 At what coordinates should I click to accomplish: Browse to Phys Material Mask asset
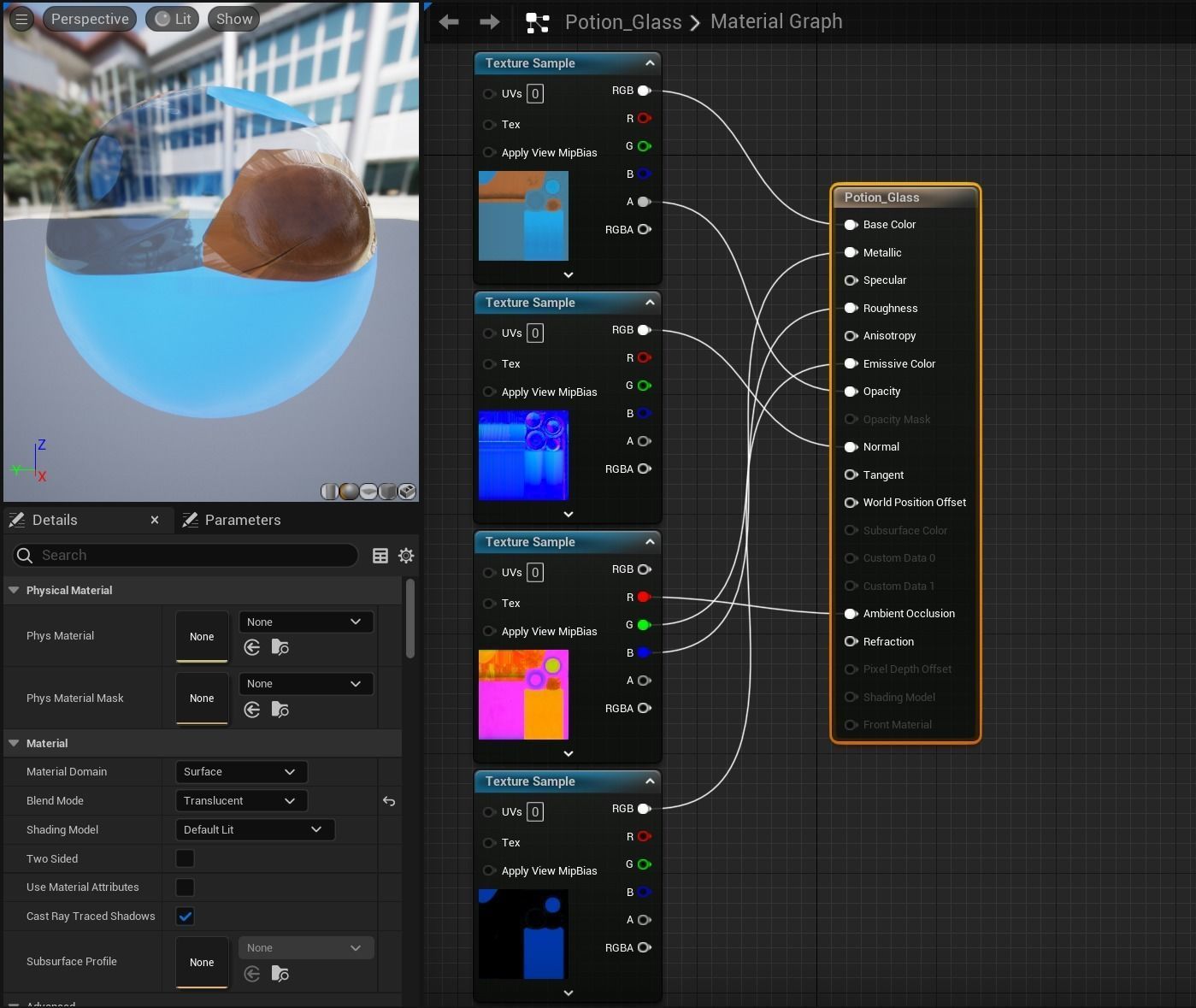pos(280,710)
